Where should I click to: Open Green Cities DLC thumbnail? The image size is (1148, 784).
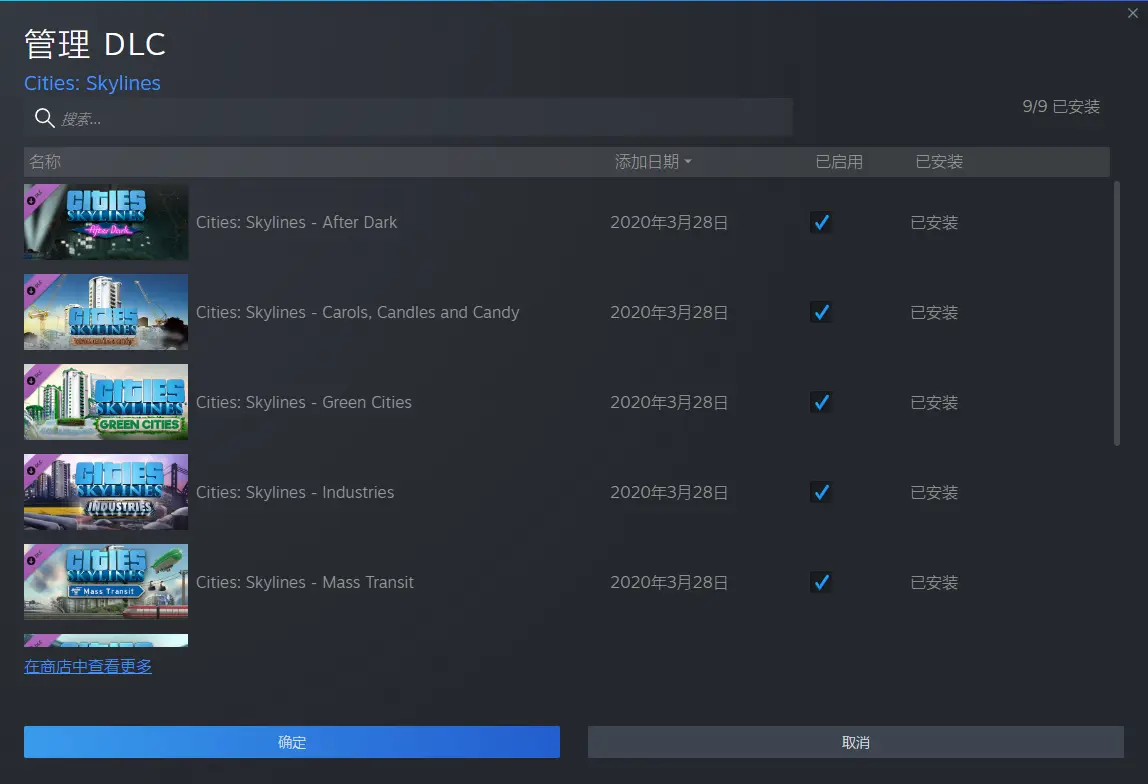[106, 402]
